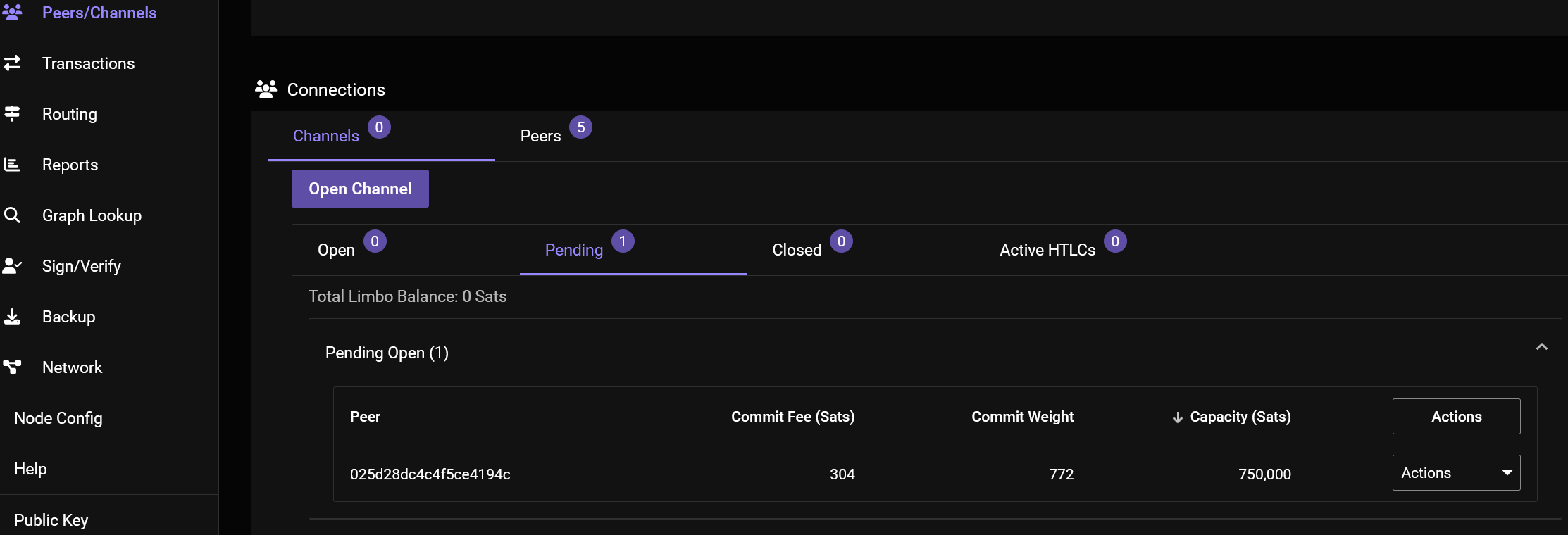1568x535 pixels.
Task: Open the Help sidebar item
Action: (x=30, y=469)
